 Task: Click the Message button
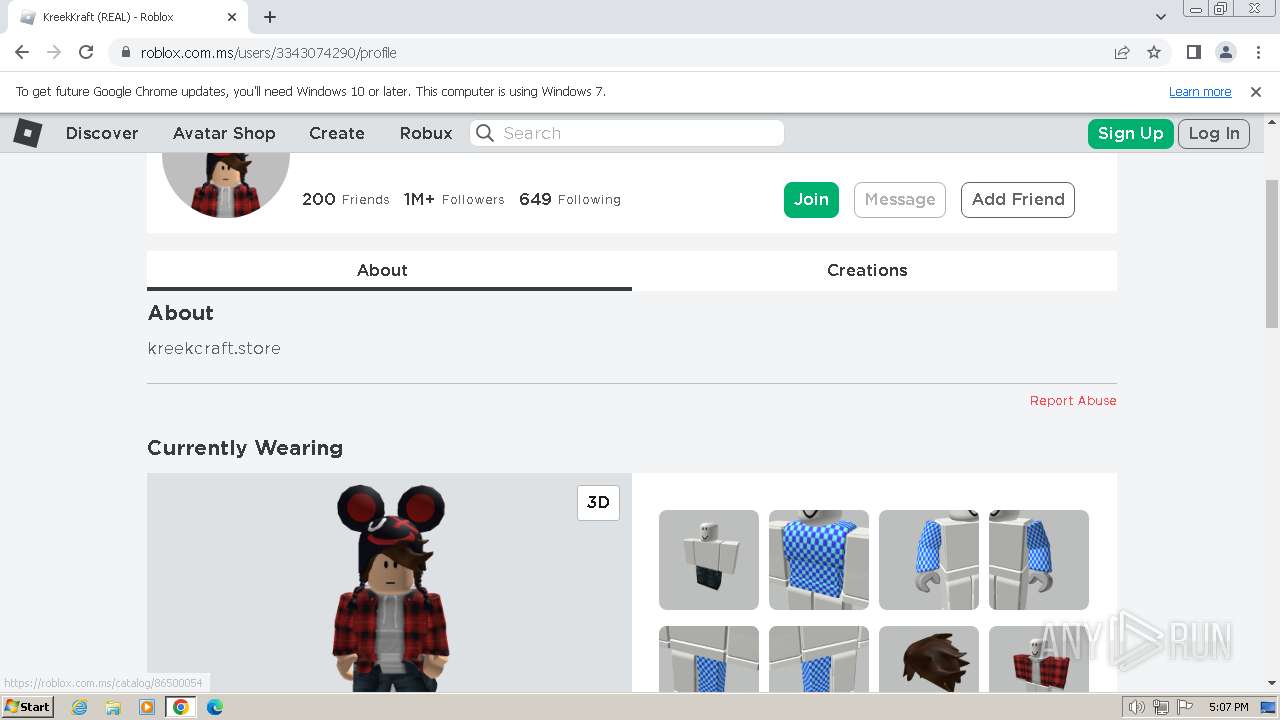[x=900, y=199]
